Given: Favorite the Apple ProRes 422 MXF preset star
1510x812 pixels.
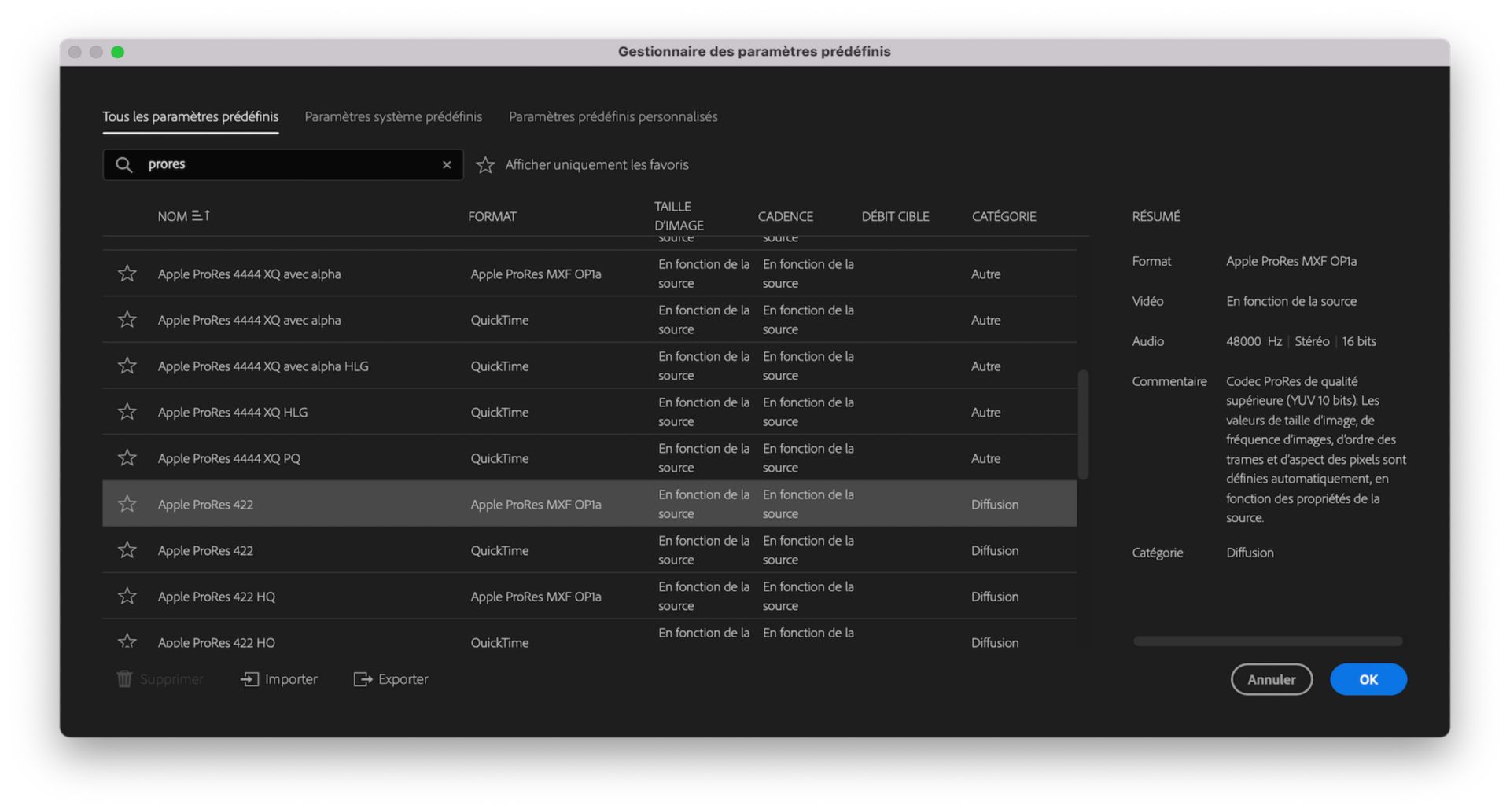Looking at the screenshot, I should (127, 504).
